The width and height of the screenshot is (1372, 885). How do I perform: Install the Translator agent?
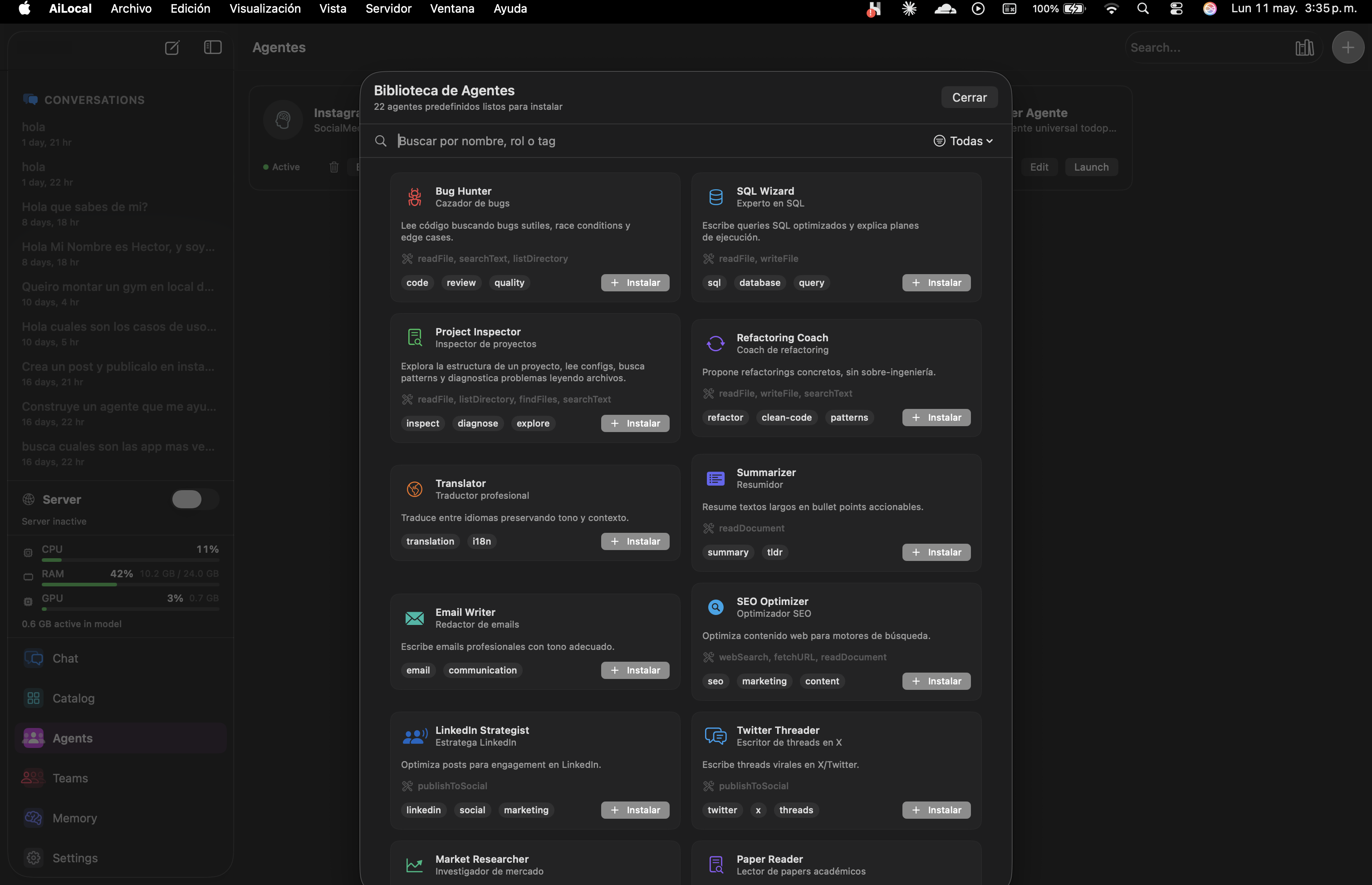[x=635, y=541]
